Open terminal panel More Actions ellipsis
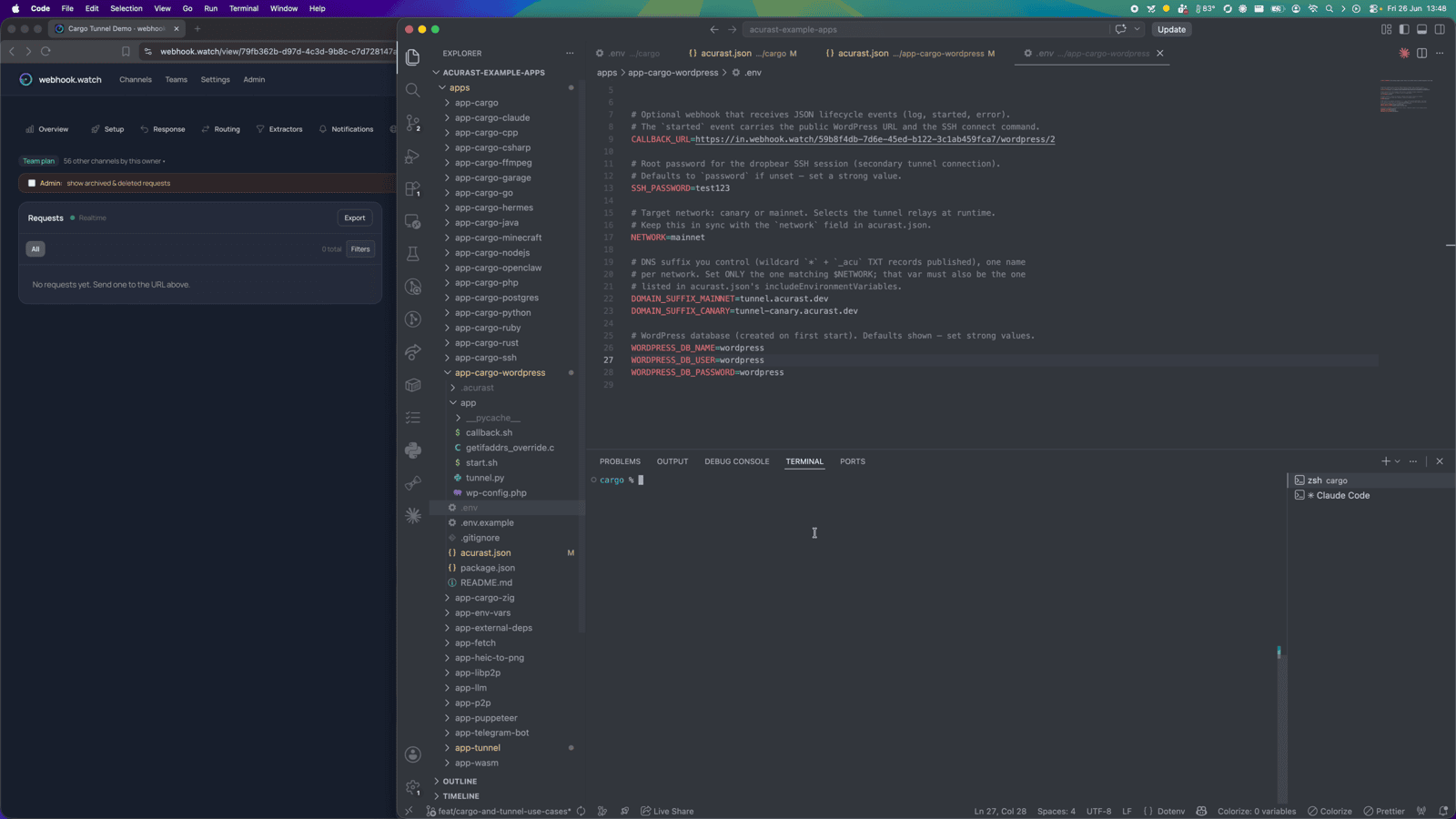The height and width of the screenshot is (819, 1456). tap(1413, 461)
